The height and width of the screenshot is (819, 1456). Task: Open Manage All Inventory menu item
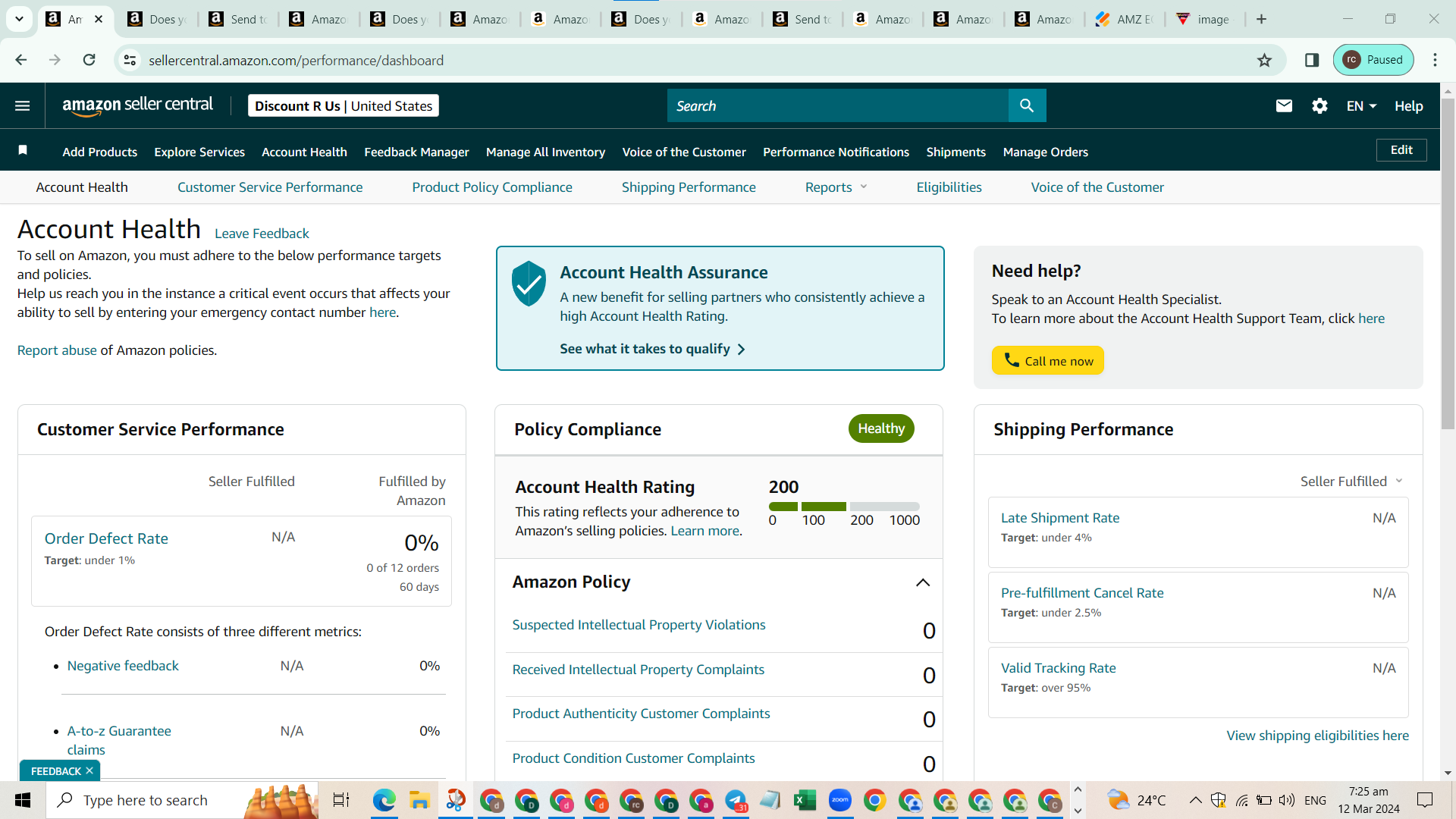pos(545,152)
